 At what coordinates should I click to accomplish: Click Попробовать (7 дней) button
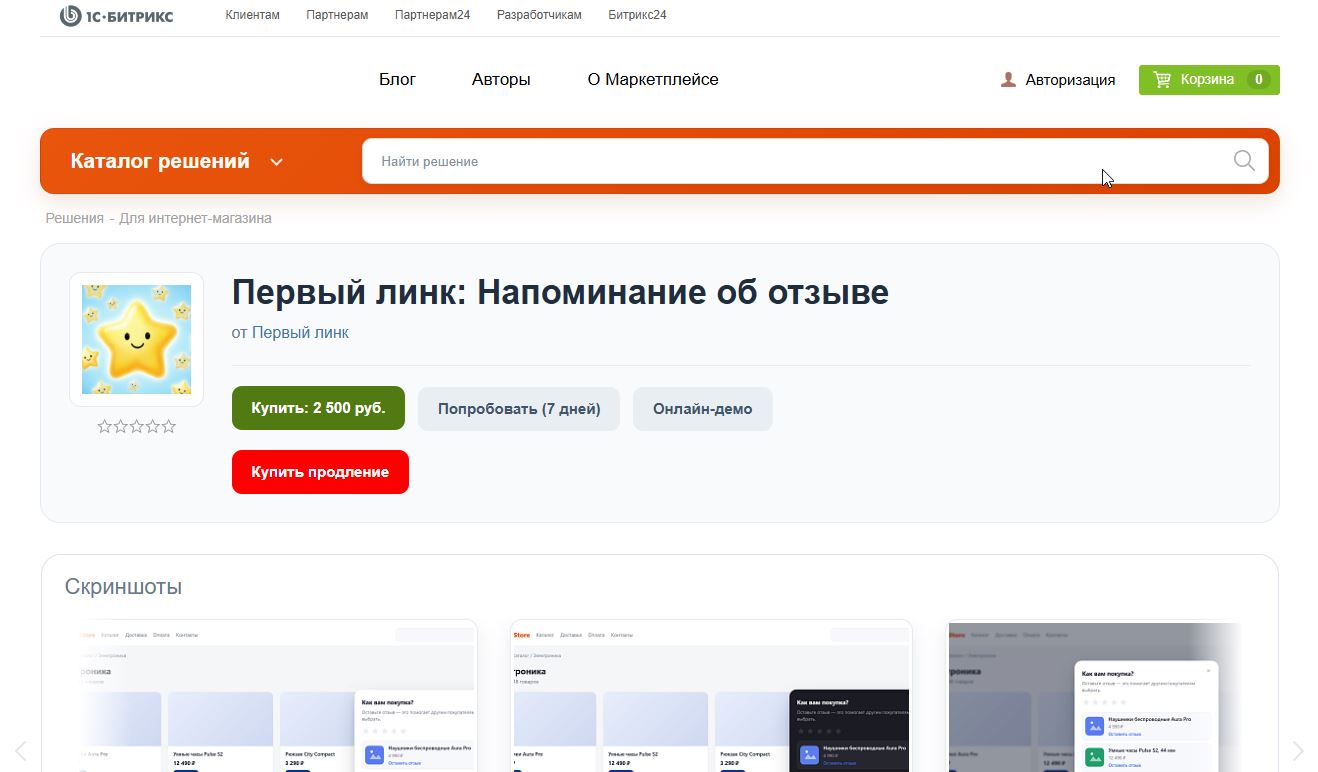519,409
